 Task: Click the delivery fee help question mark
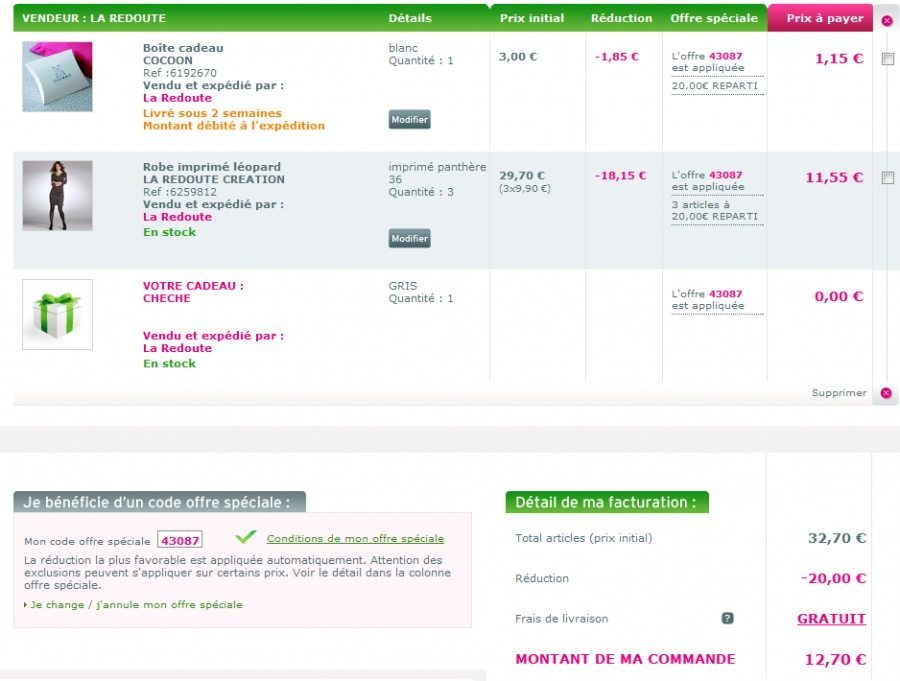727,618
